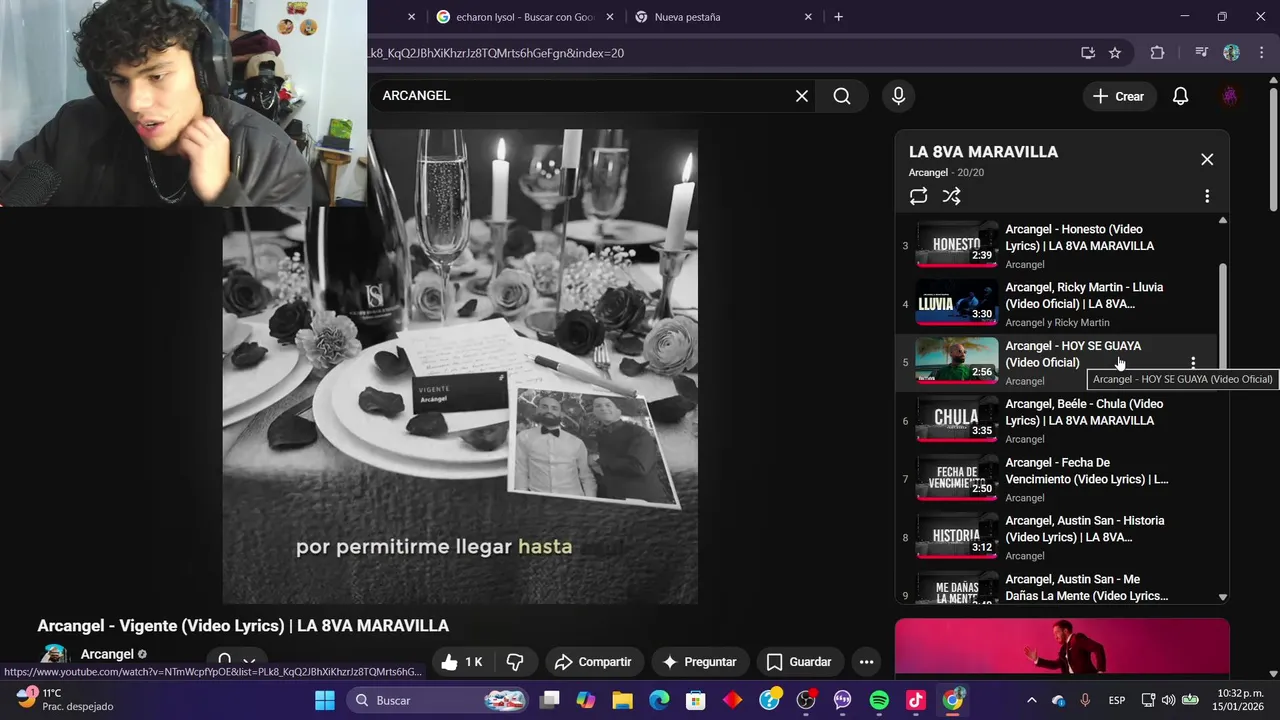Image resolution: width=1280 pixels, height=720 pixels.
Task: Dislike the Vigente video
Action: (x=515, y=662)
